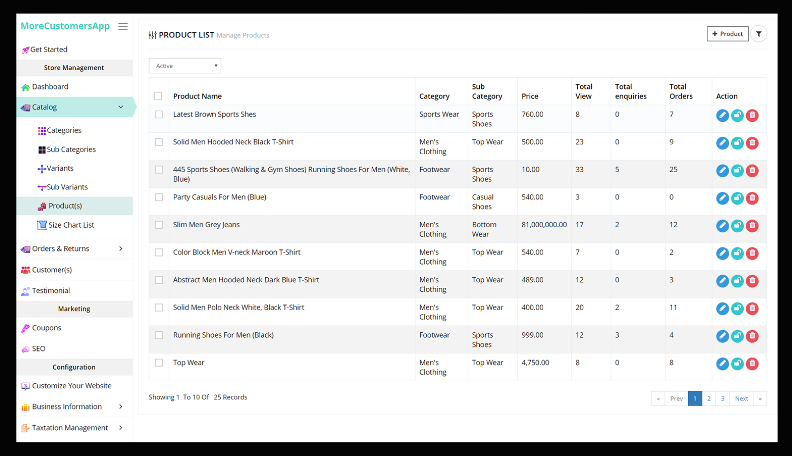
Task: Click the filter funnel icon
Action: click(759, 34)
